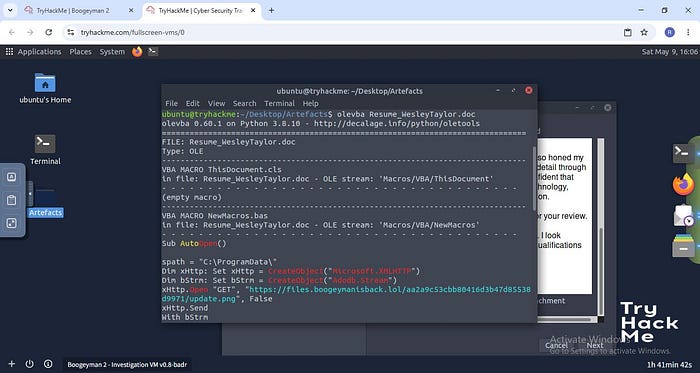The height and width of the screenshot is (373, 700).
Task: Open the System menu
Action: click(x=112, y=52)
